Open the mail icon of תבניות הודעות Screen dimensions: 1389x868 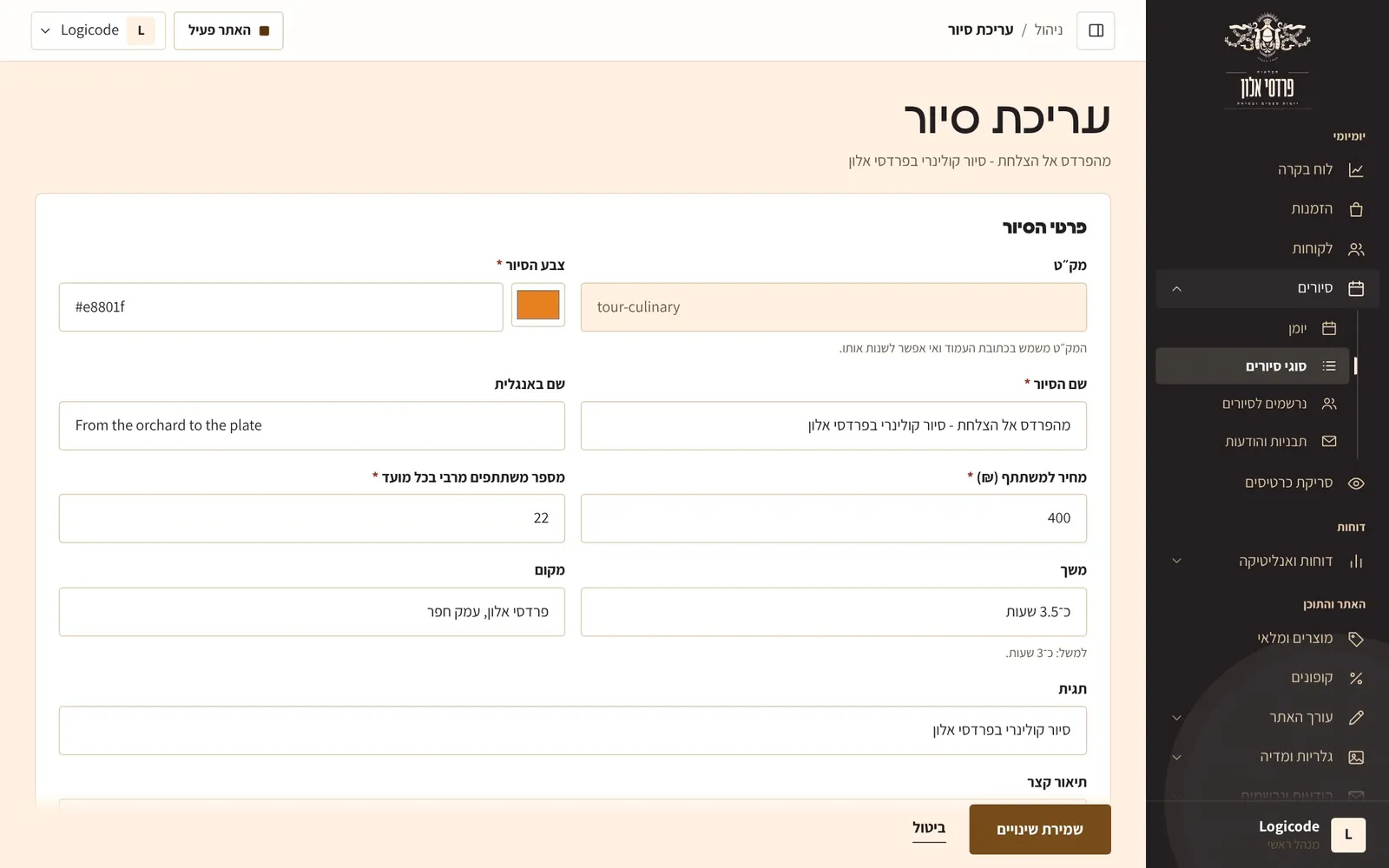[1329, 441]
